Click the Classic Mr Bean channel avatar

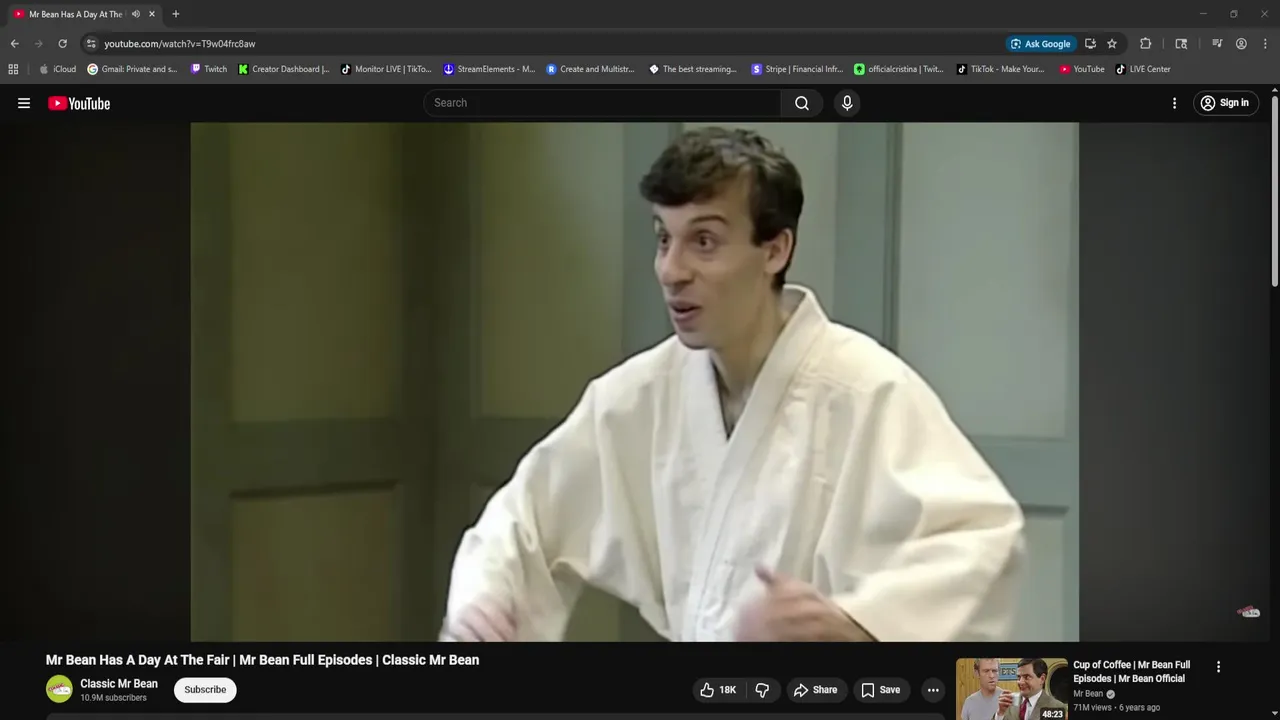coord(59,689)
